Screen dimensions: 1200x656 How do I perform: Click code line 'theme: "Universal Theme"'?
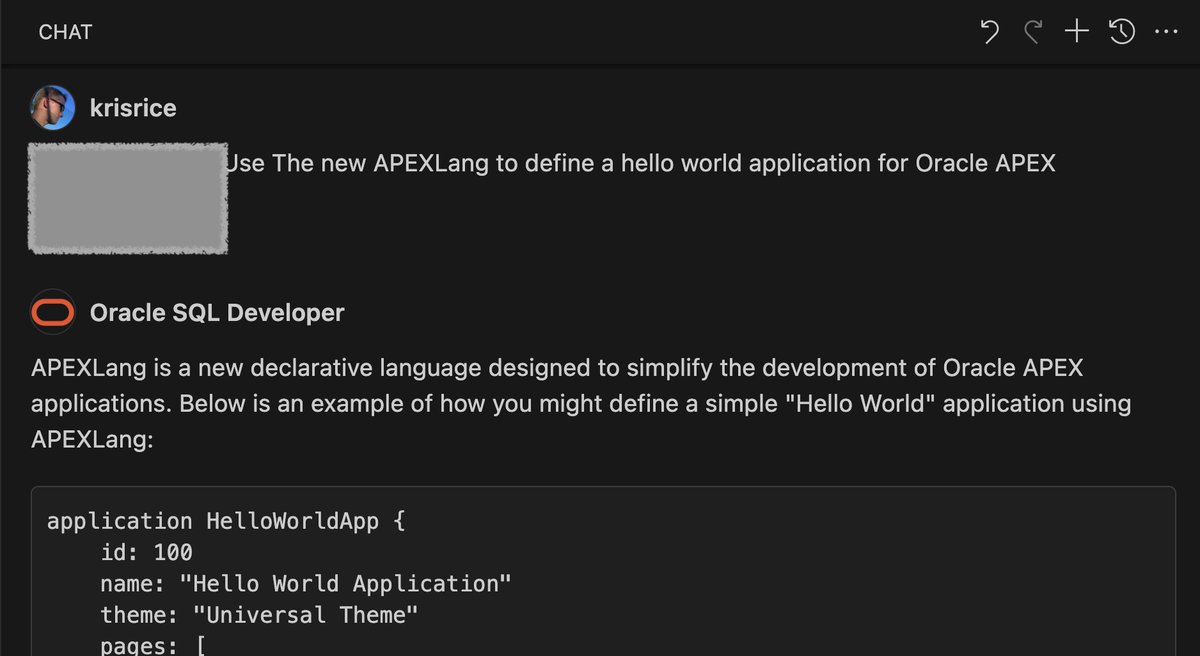click(259, 614)
